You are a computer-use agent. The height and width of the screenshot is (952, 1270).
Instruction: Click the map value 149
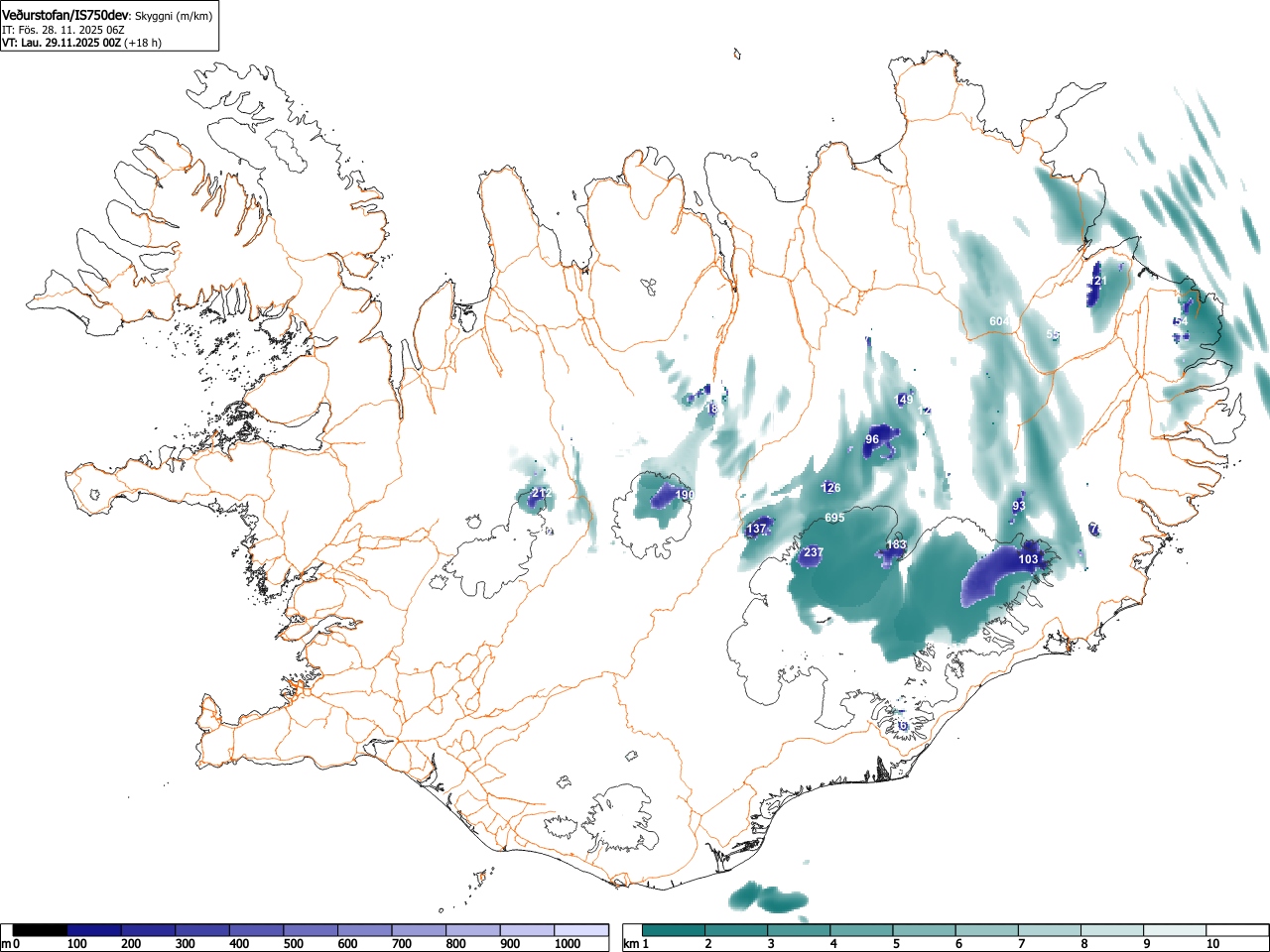[x=904, y=401]
